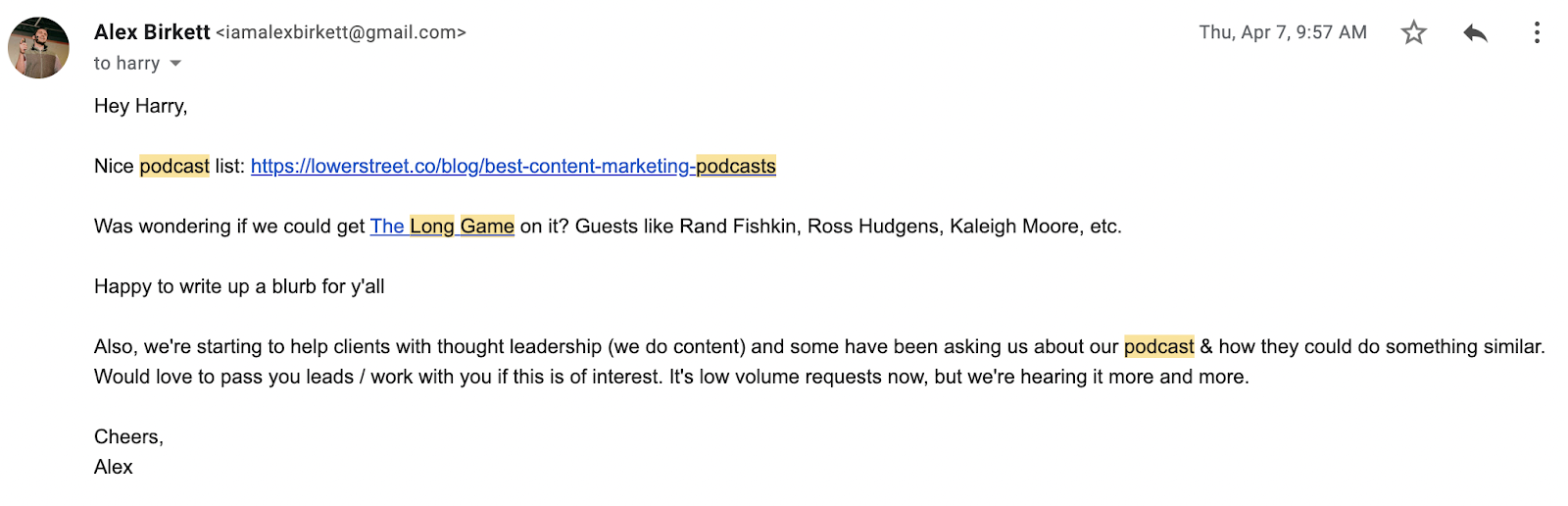The image size is (1568, 506).
Task: Click the "Happy to write up a blurb" line
Action: (x=239, y=287)
